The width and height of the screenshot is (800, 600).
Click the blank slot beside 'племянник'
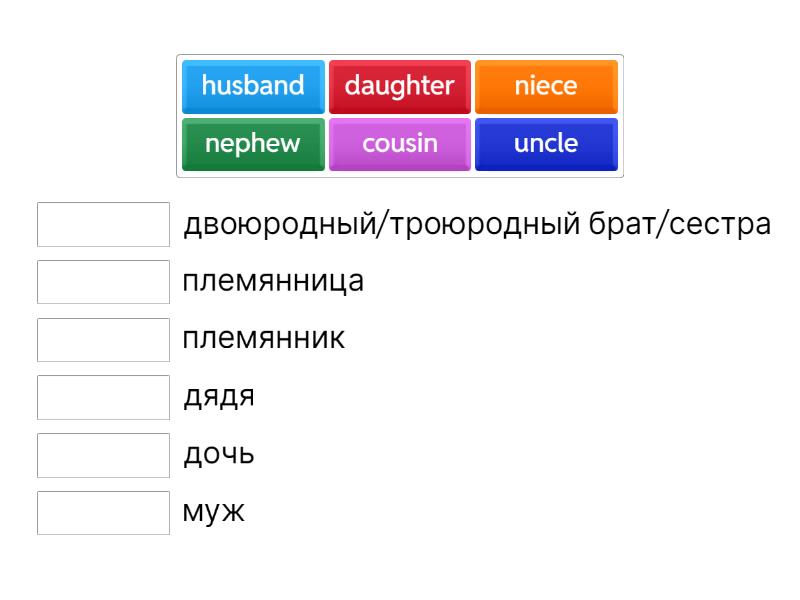tap(104, 339)
